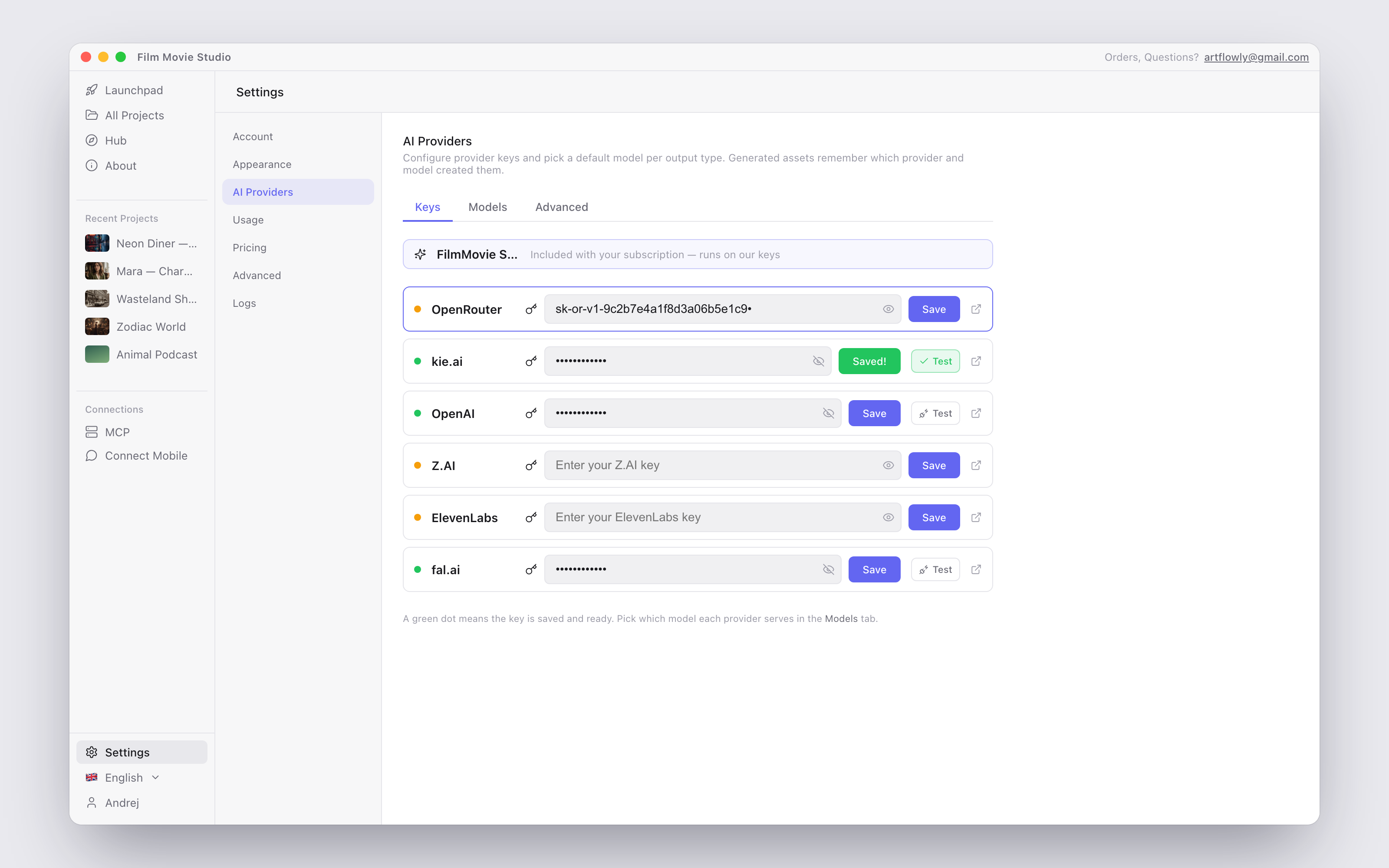Viewport: 1389px width, 868px height.
Task: Expand the English language dropdown
Action: [x=123, y=777]
